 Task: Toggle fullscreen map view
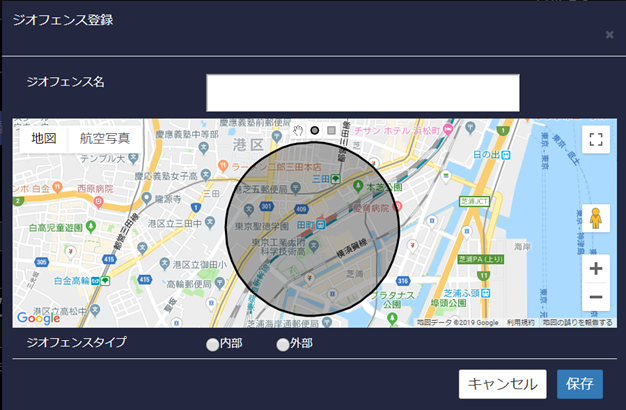[x=596, y=139]
